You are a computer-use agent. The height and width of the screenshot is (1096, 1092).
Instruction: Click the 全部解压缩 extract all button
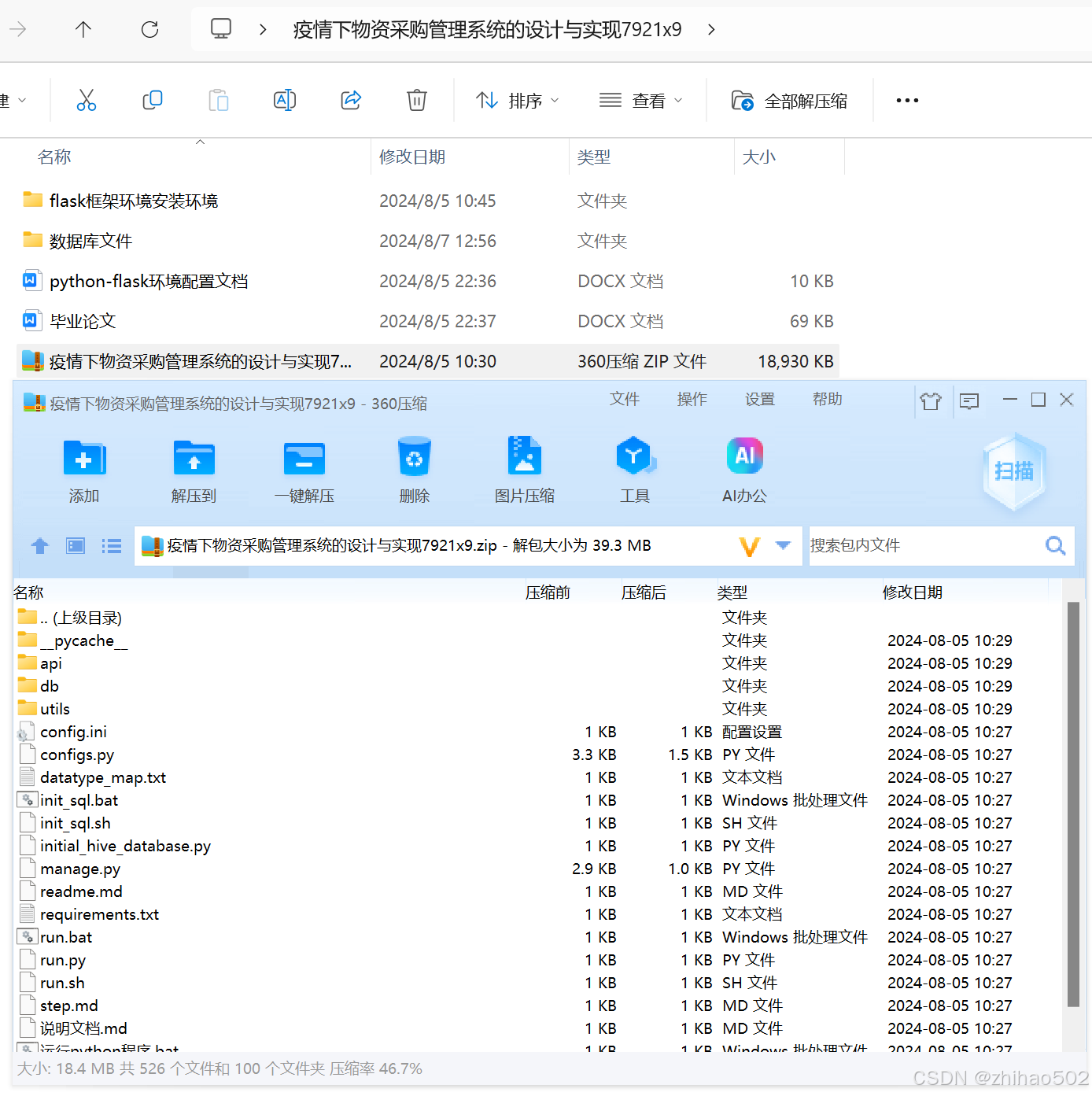pyautogui.click(x=789, y=100)
